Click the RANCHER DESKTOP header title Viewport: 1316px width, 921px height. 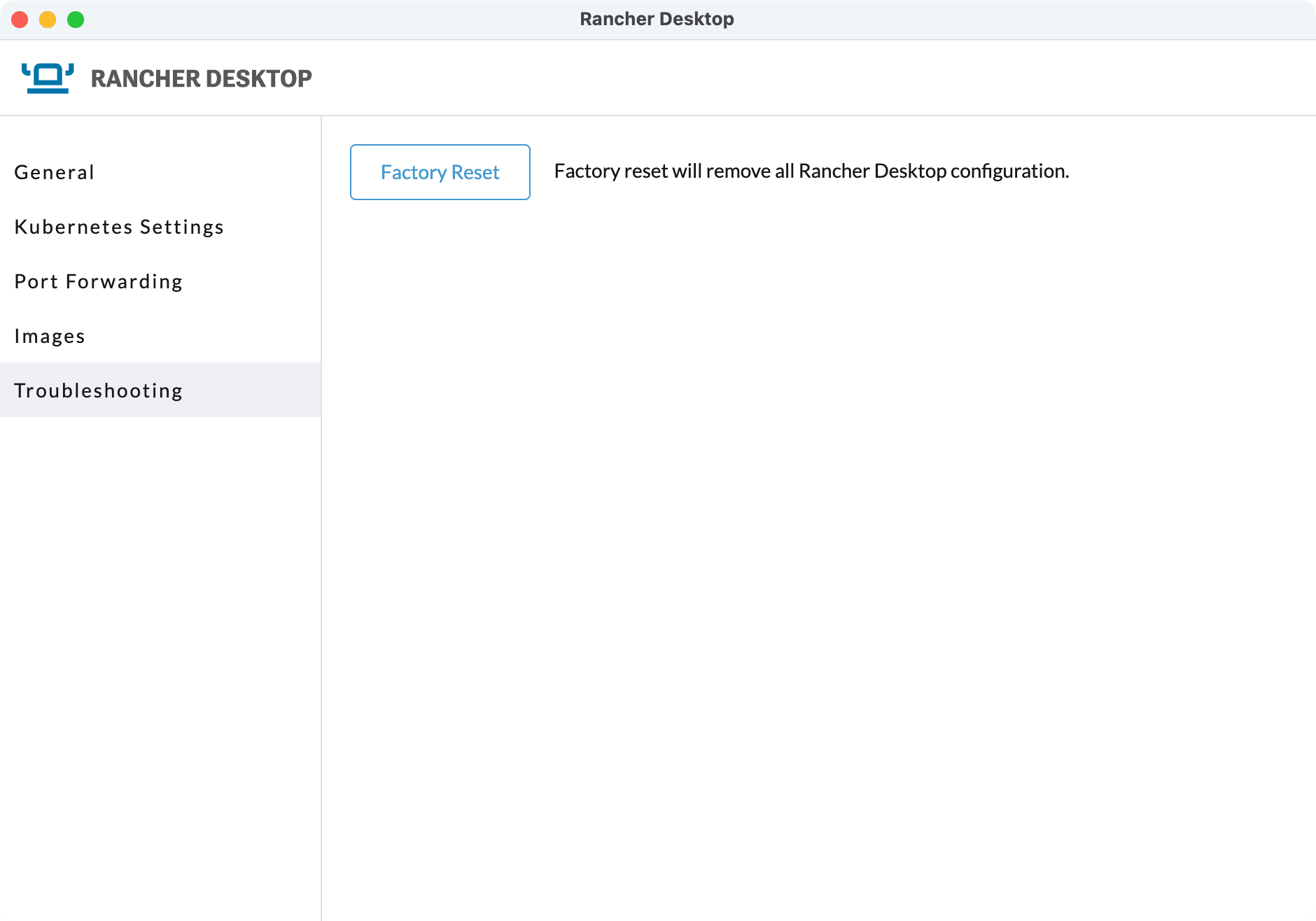pyautogui.click(x=202, y=78)
